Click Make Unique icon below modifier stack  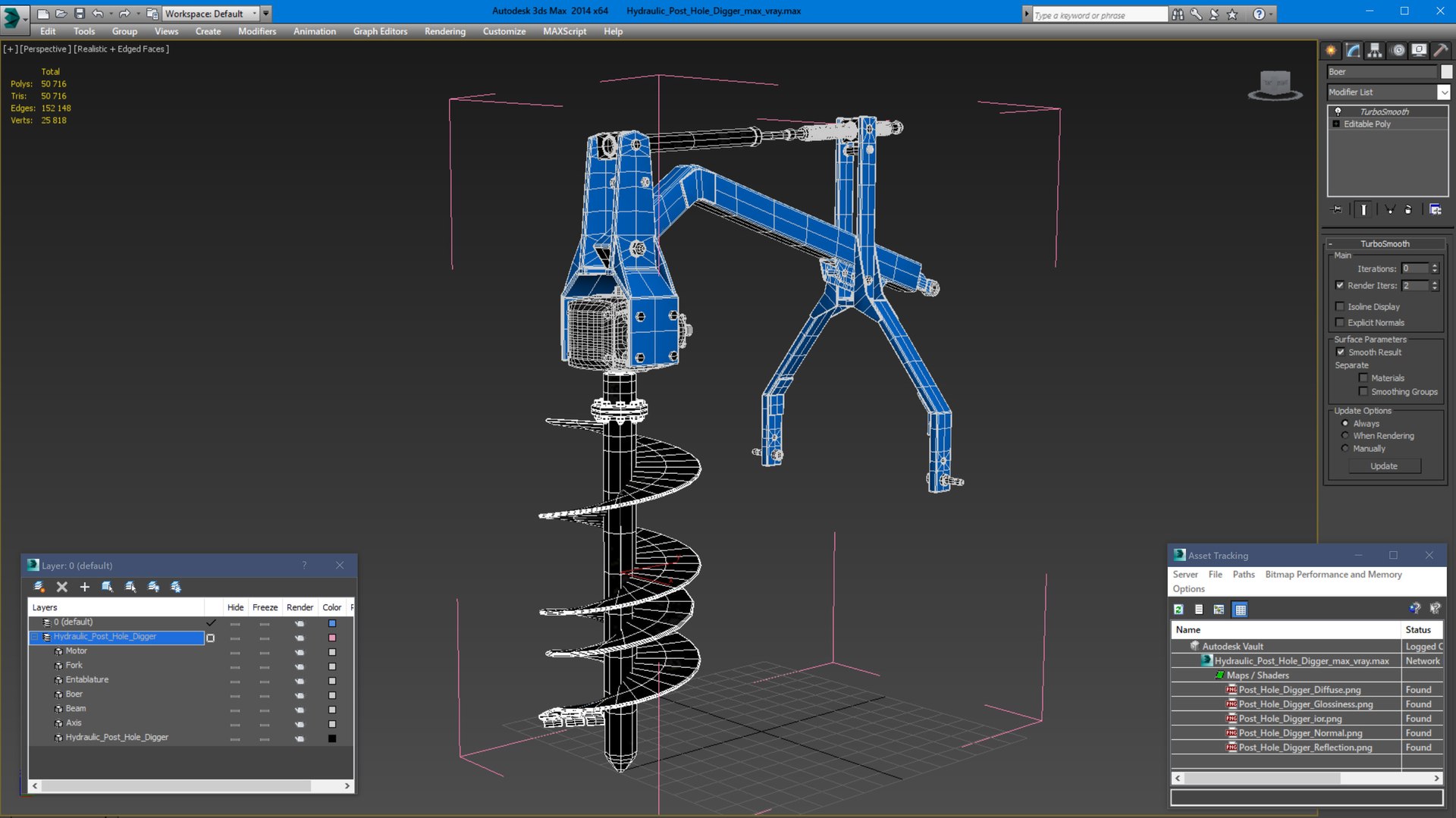(1389, 209)
